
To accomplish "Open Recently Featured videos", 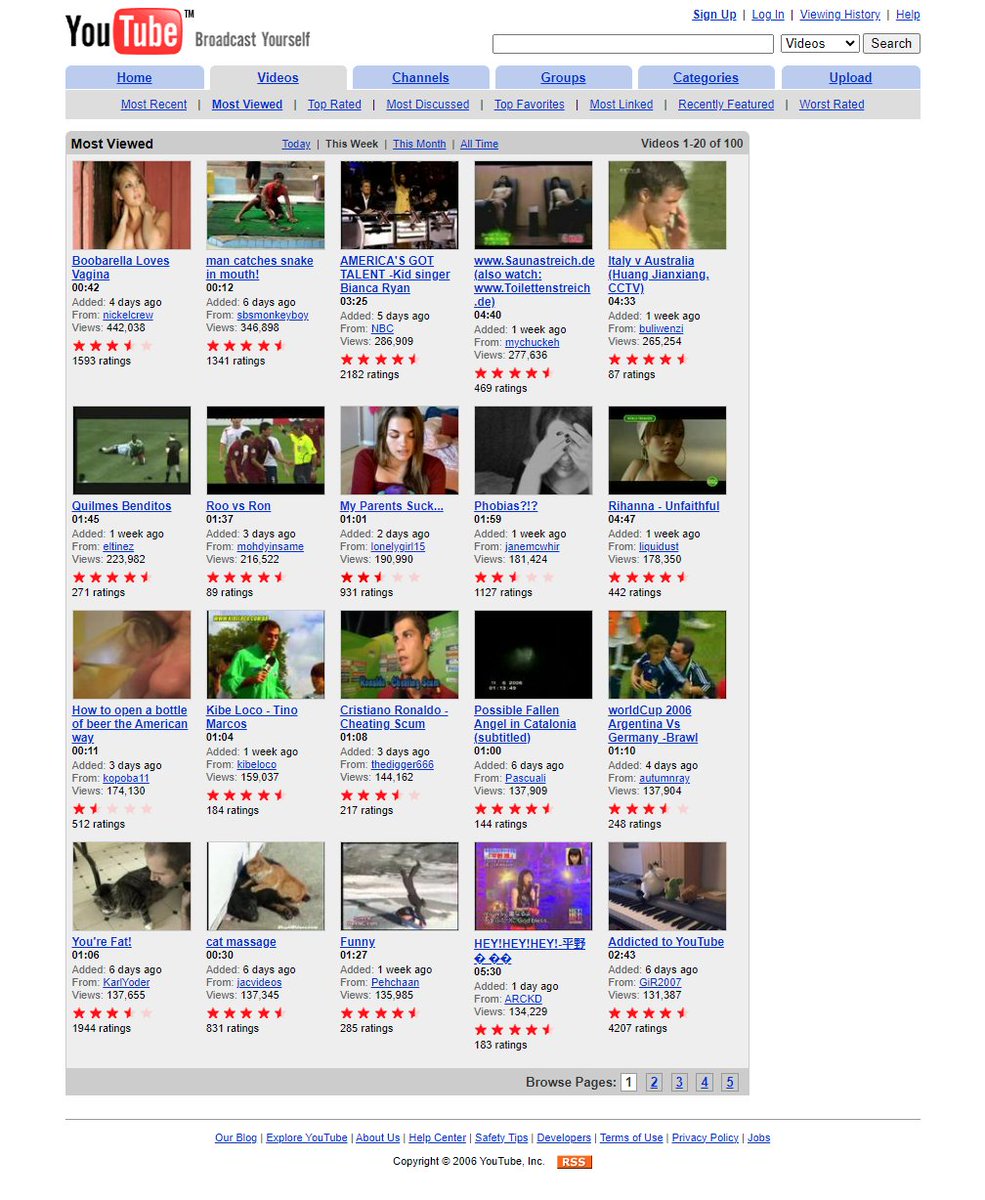I will click(725, 104).
